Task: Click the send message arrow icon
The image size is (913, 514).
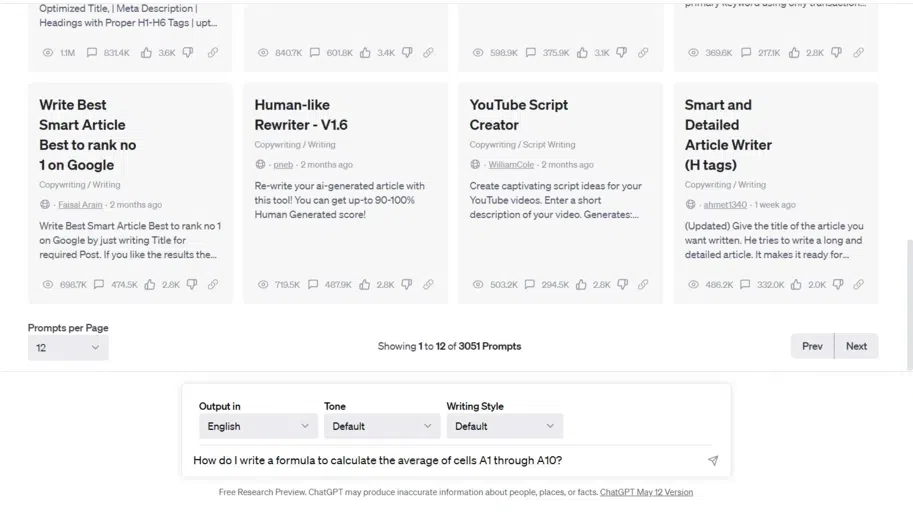Action: coord(713,461)
